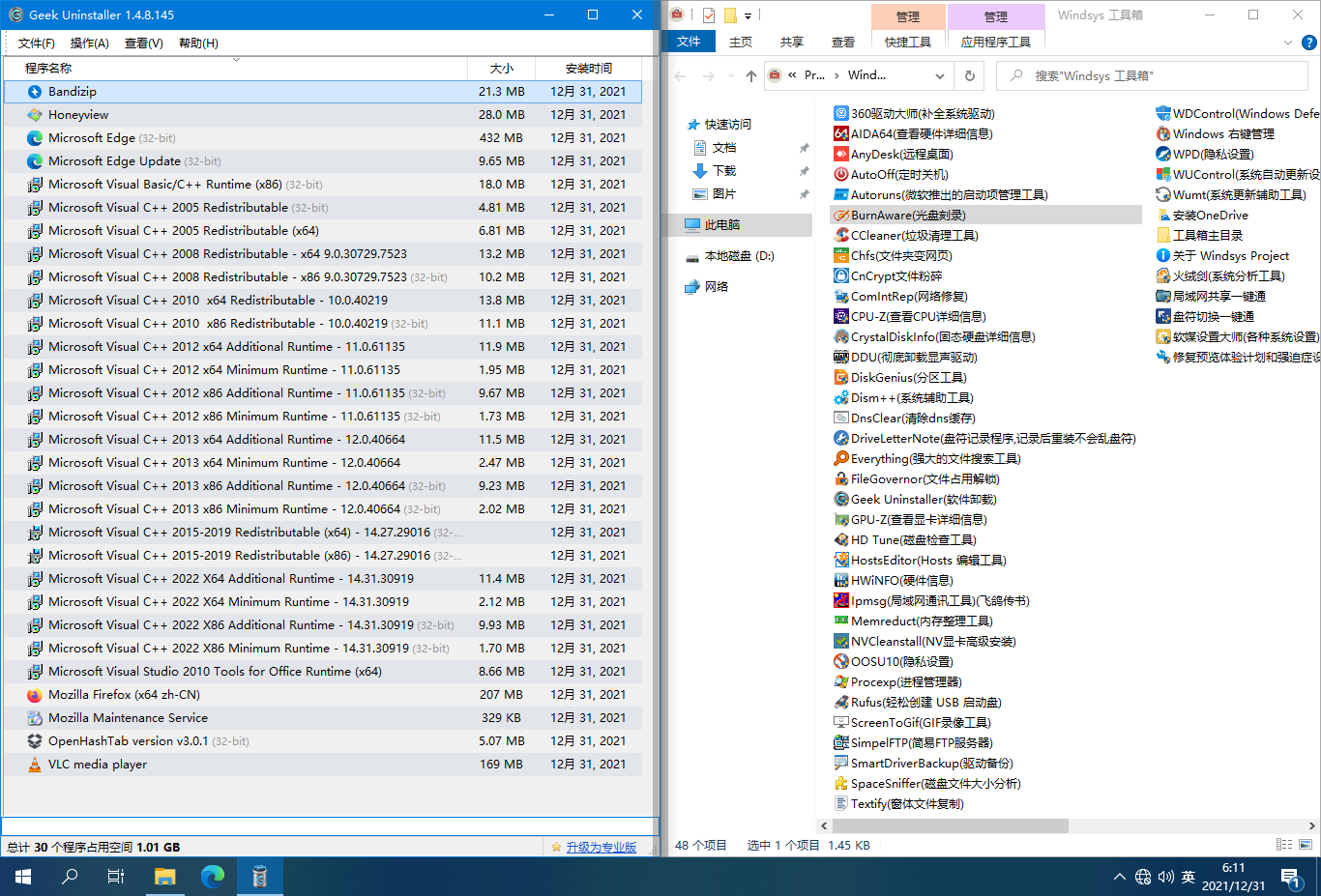The image size is (1321, 896).
Task: Select the Bandizip program icon
Action: pos(35,92)
